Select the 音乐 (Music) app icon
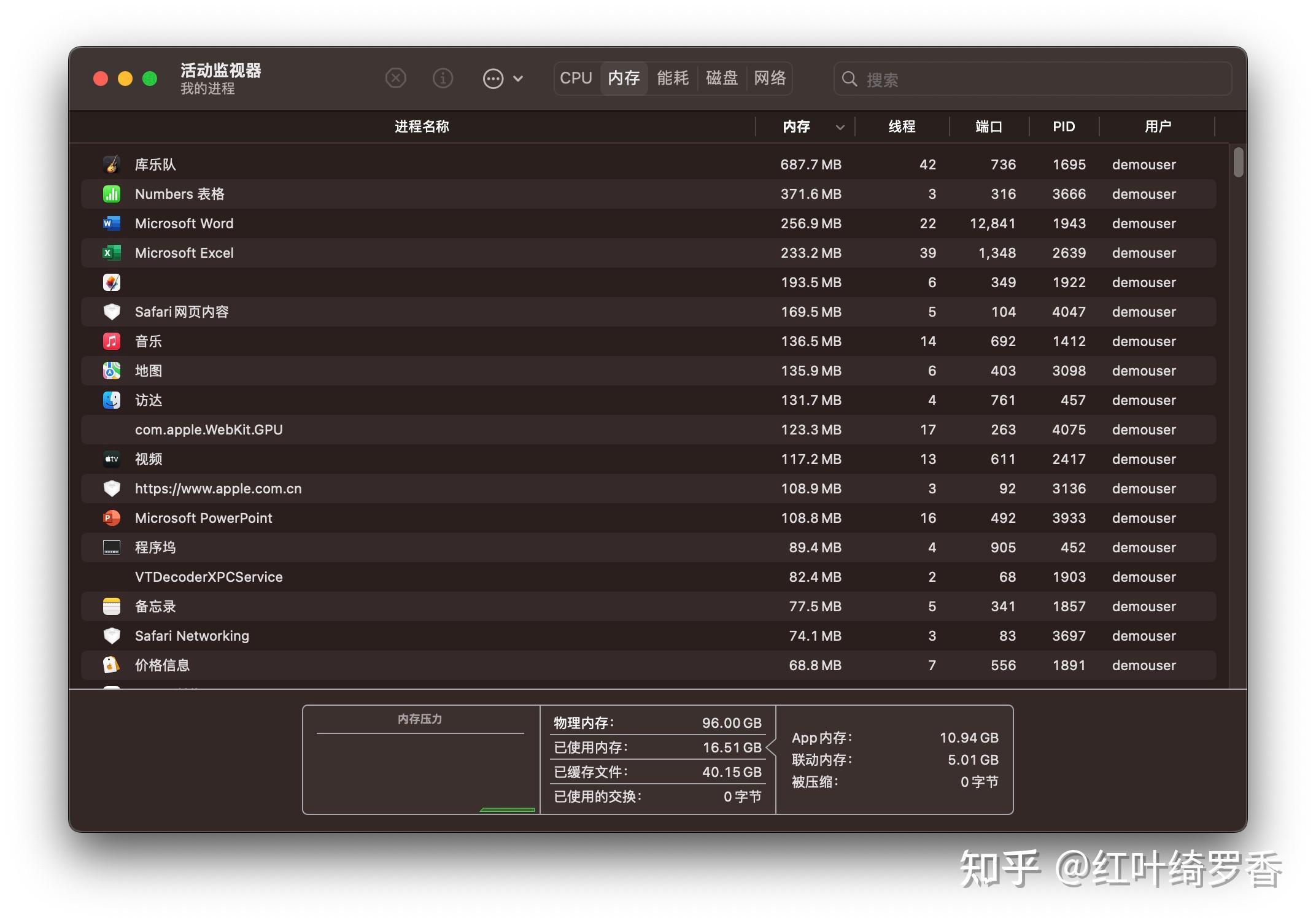 pos(111,341)
